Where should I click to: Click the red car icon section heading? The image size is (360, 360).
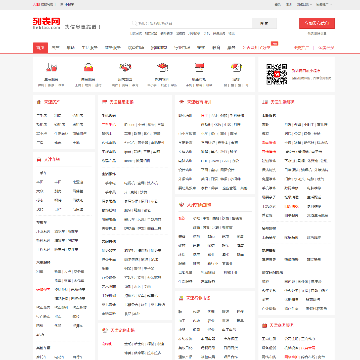[48, 159]
